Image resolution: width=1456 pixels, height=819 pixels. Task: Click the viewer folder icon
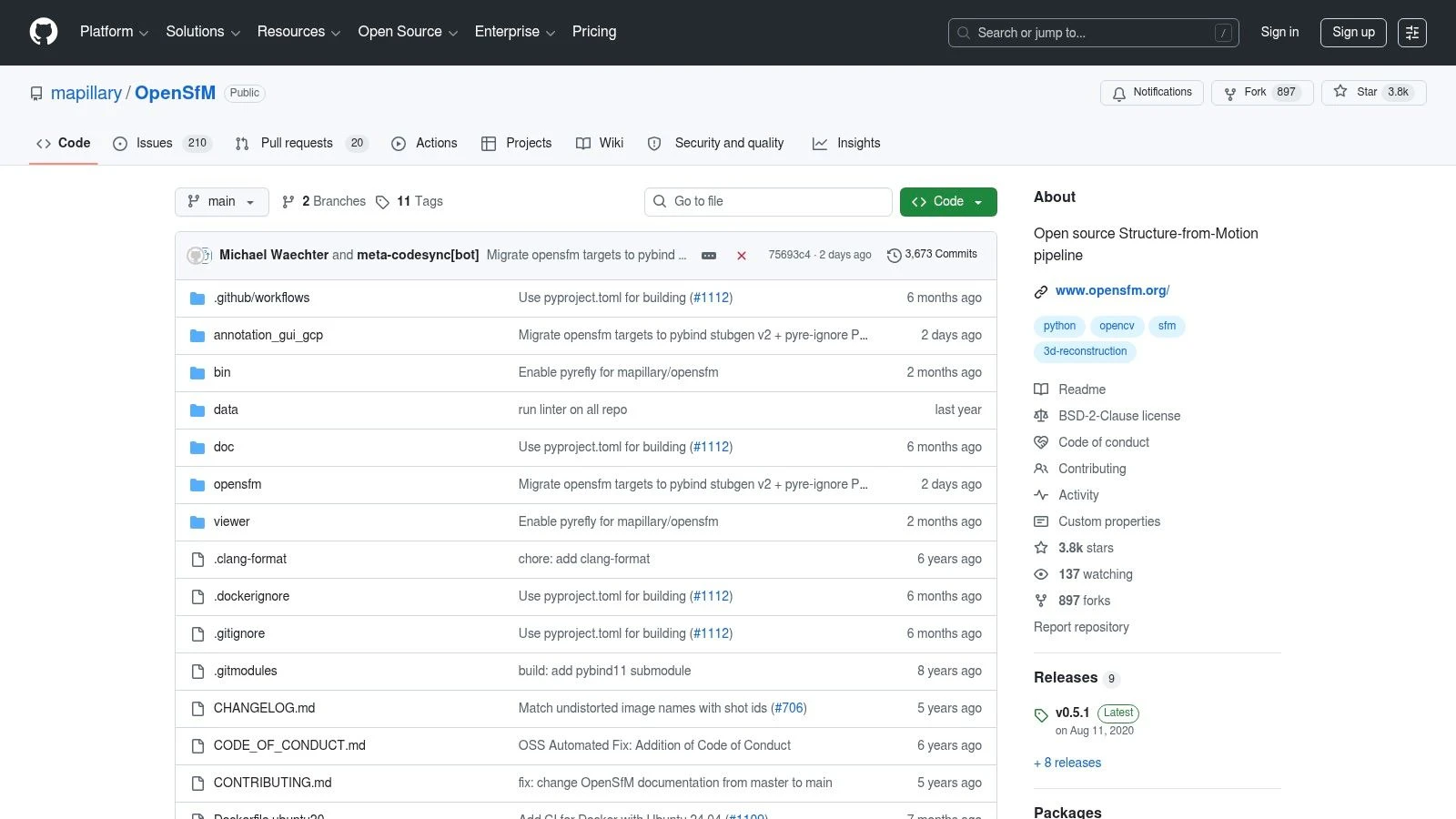(197, 522)
